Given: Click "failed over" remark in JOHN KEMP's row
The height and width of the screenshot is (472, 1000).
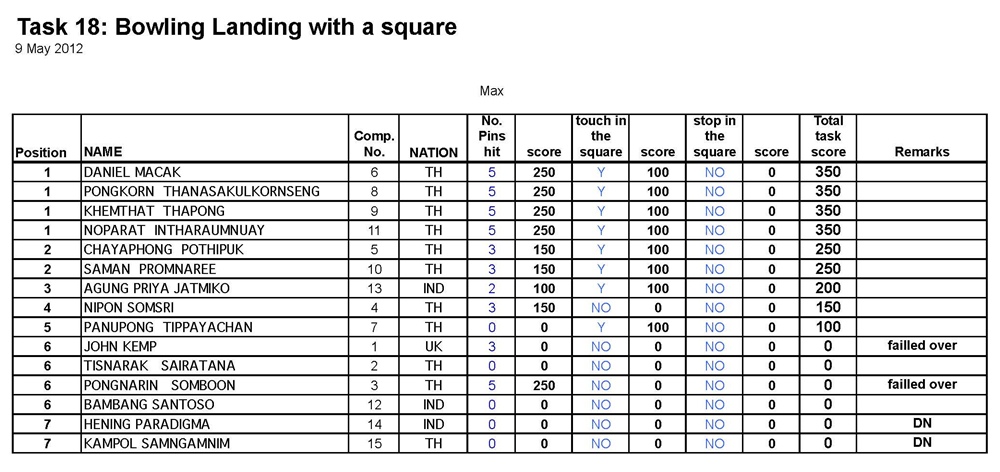Looking at the screenshot, I should pyautogui.click(x=922, y=345).
